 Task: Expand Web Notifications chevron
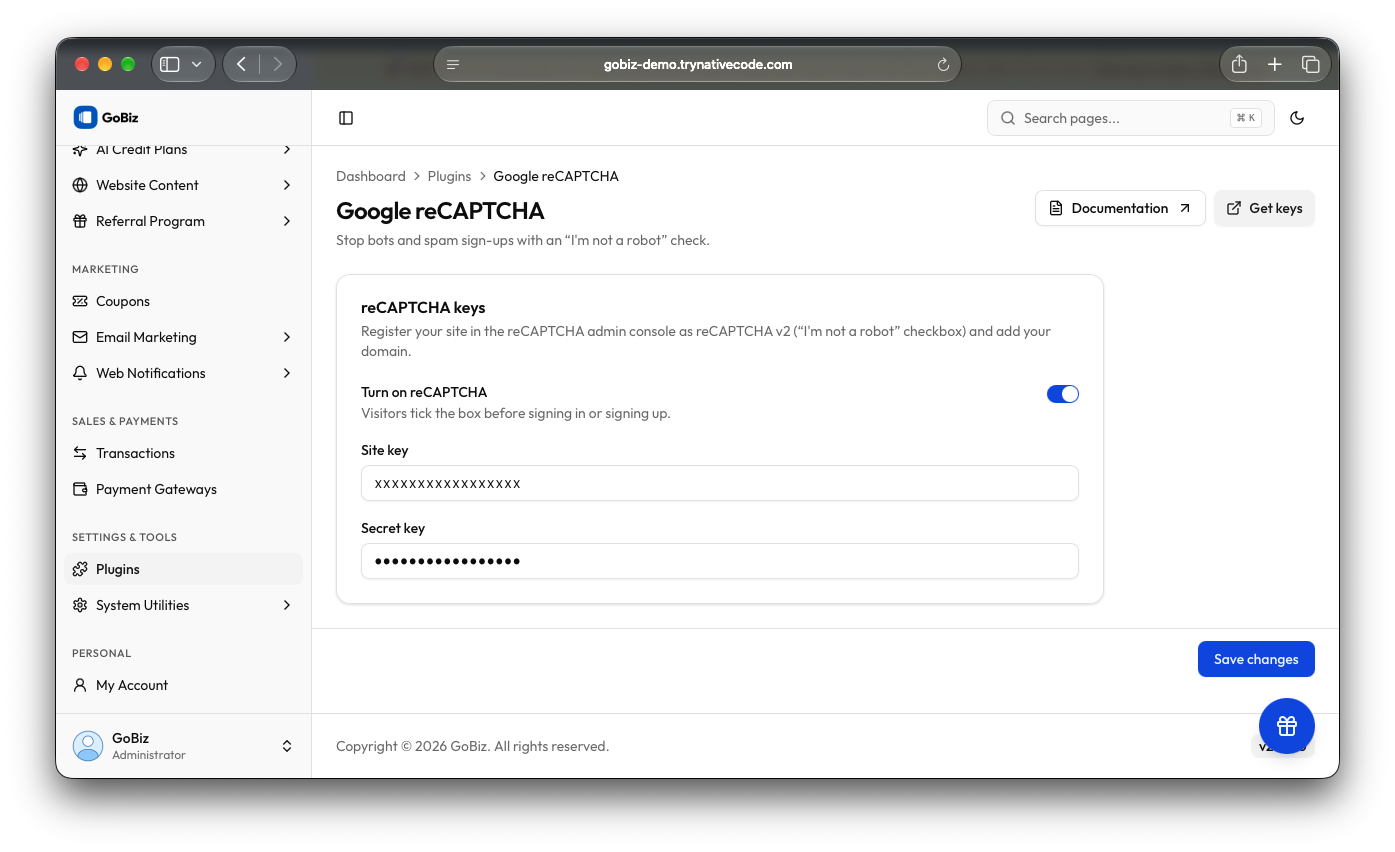(x=287, y=373)
